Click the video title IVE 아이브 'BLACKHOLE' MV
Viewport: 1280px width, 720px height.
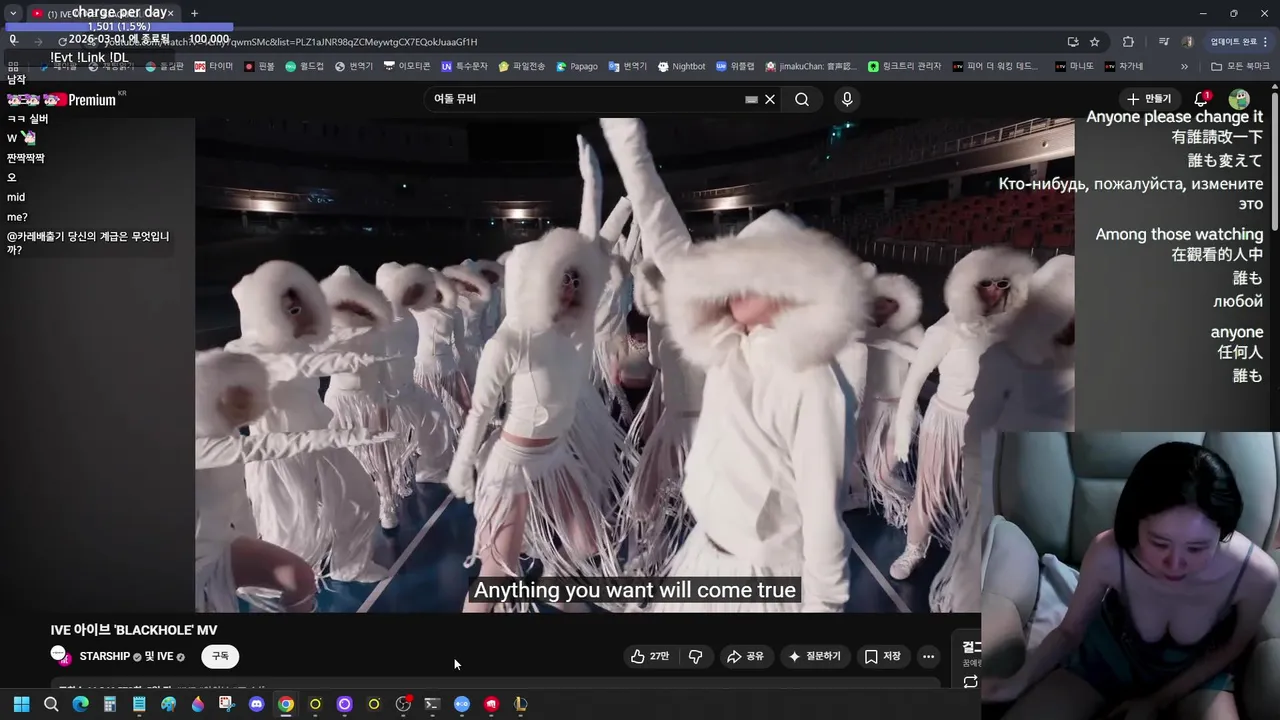coord(134,630)
